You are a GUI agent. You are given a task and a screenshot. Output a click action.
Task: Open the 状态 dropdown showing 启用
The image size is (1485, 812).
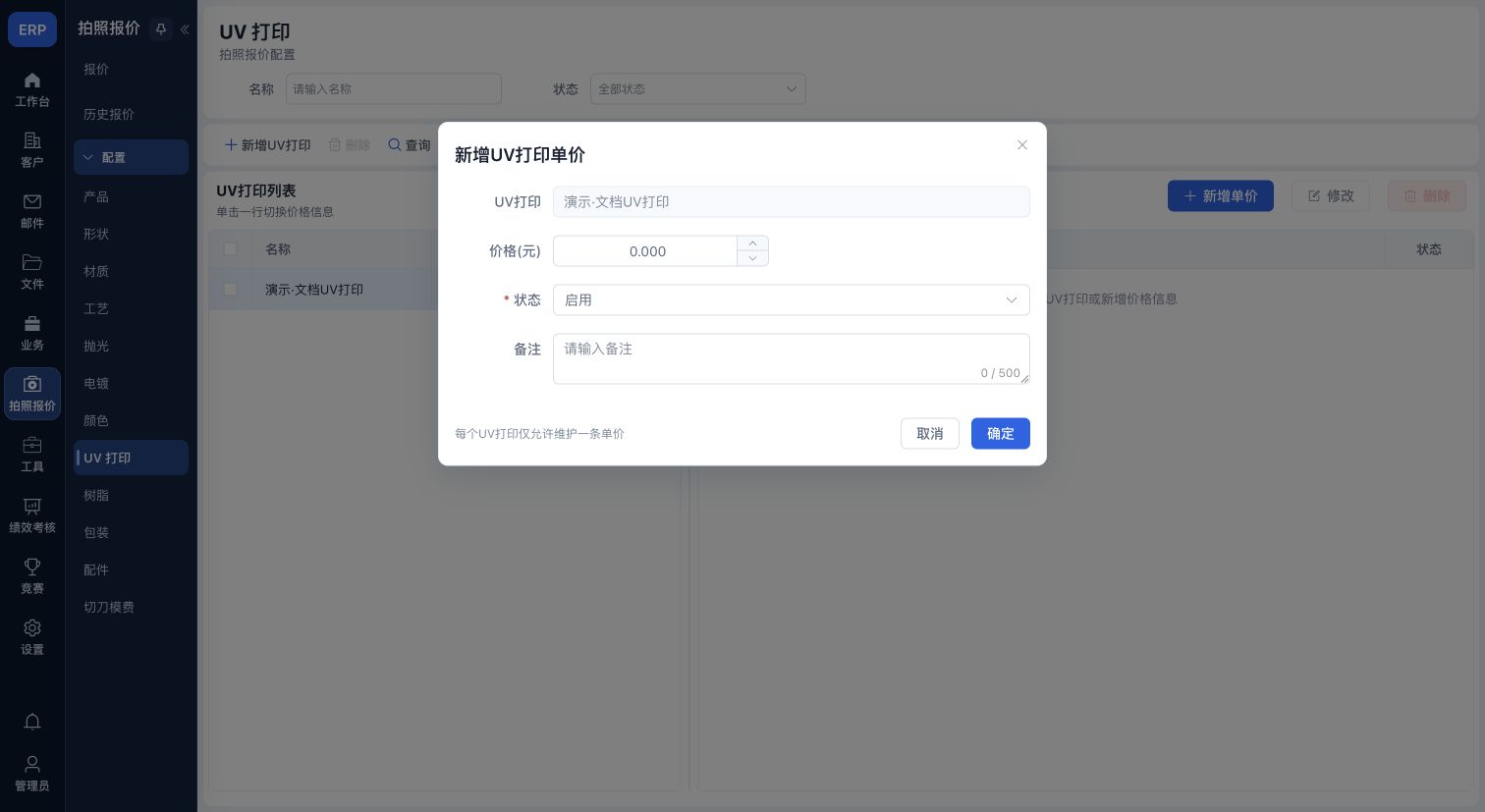pos(792,300)
